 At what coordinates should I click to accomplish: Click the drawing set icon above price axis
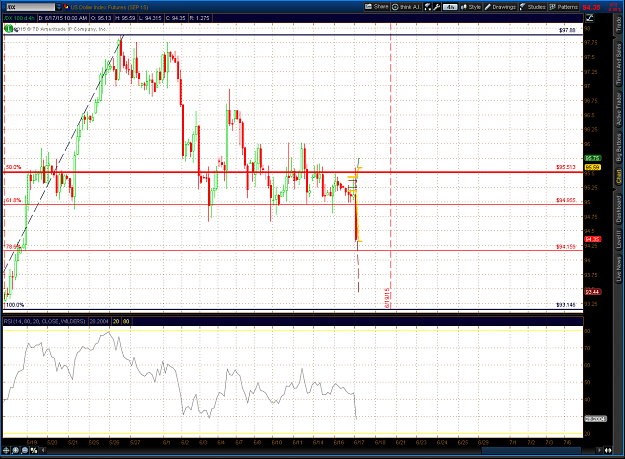coord(589,18)
